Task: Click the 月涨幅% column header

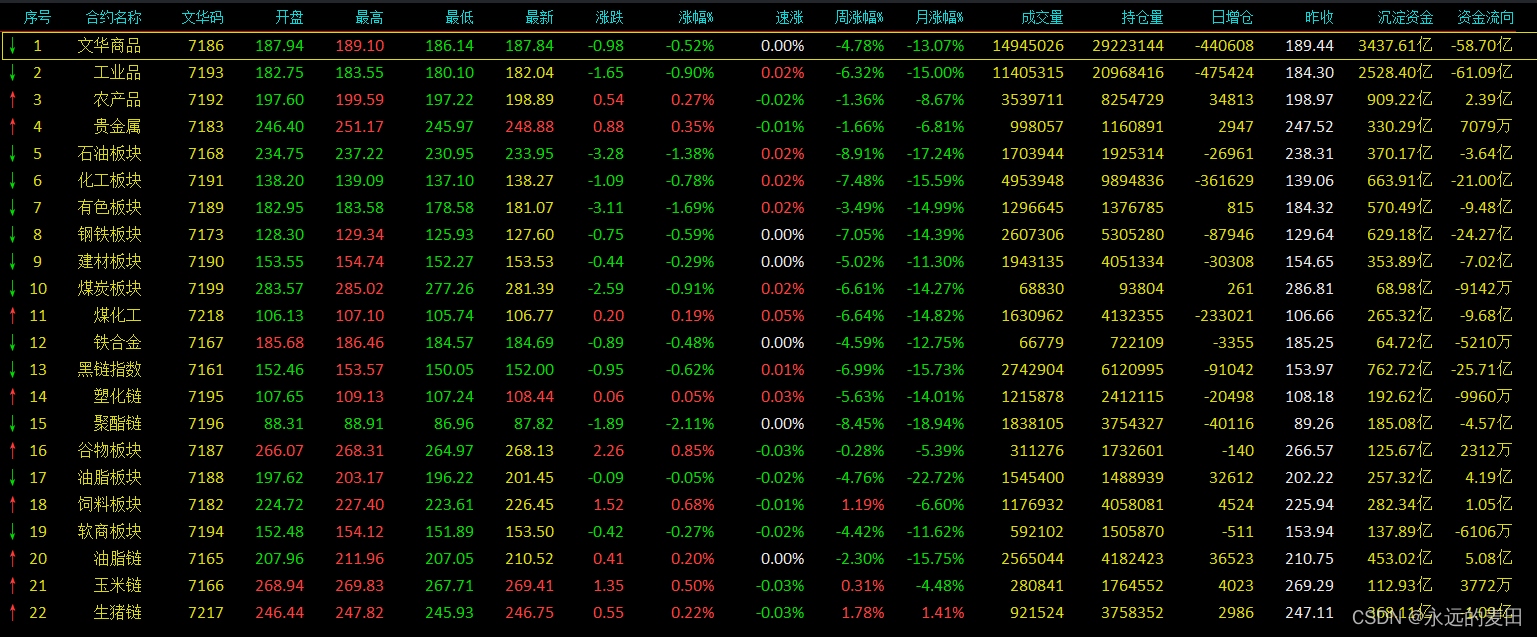Action: pos(939,17)
